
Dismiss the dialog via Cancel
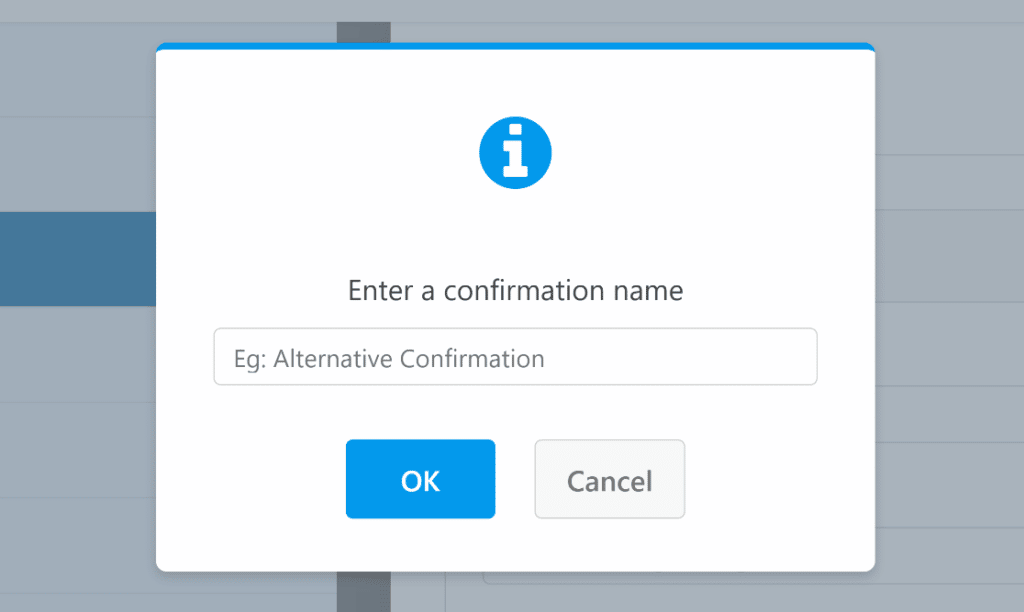(609, 479)
